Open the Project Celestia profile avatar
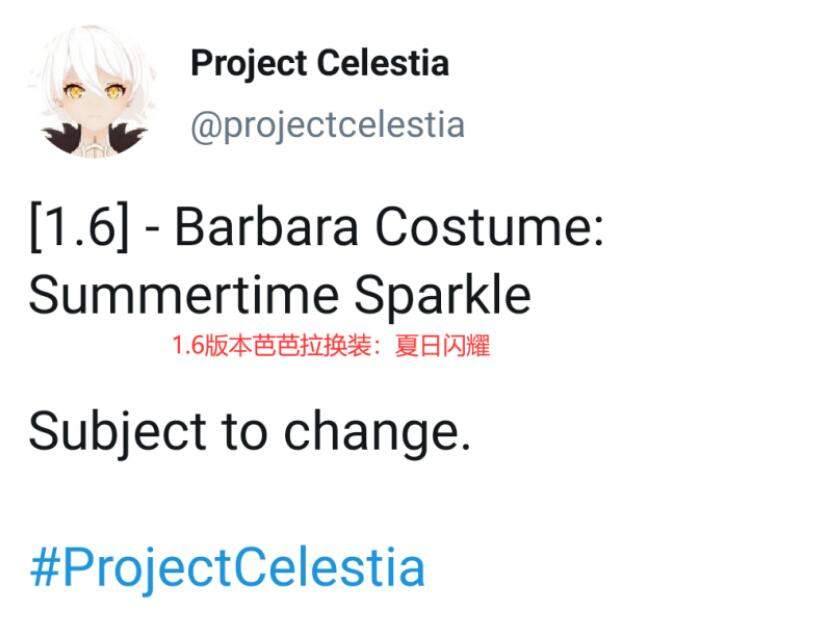The height and width of the screenshot is (628, 818). click(93, 91)
